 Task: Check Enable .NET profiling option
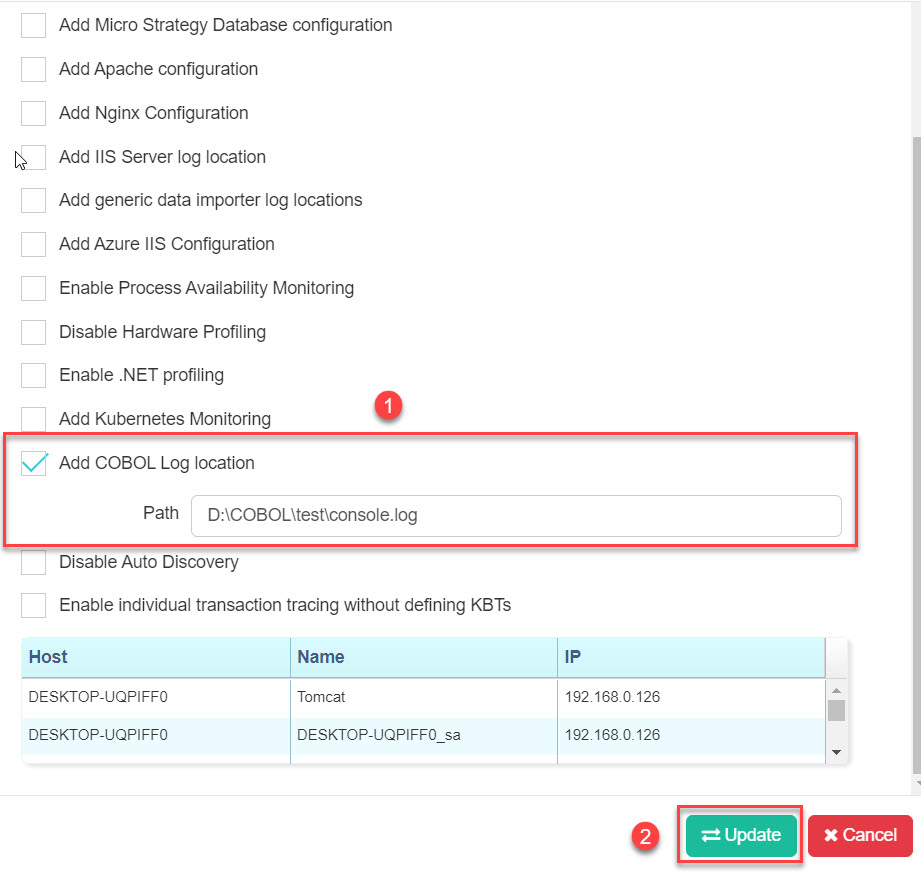[x=33, y=375]
